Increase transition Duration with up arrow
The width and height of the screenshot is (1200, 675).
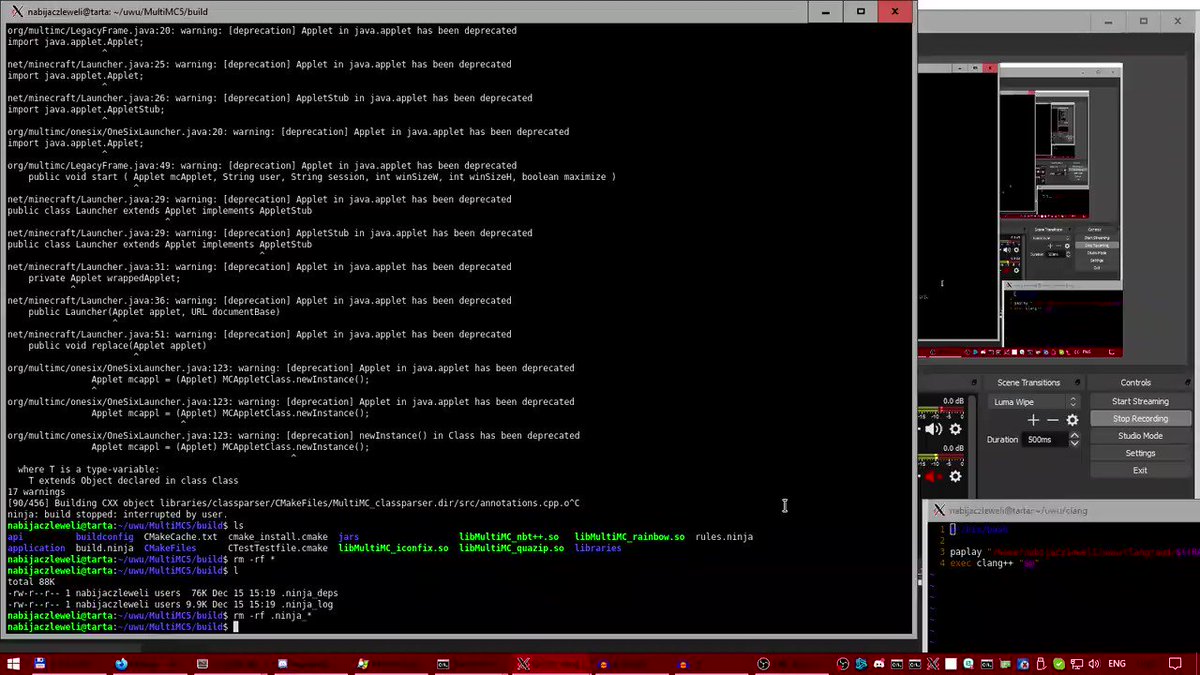point(1074,435)
